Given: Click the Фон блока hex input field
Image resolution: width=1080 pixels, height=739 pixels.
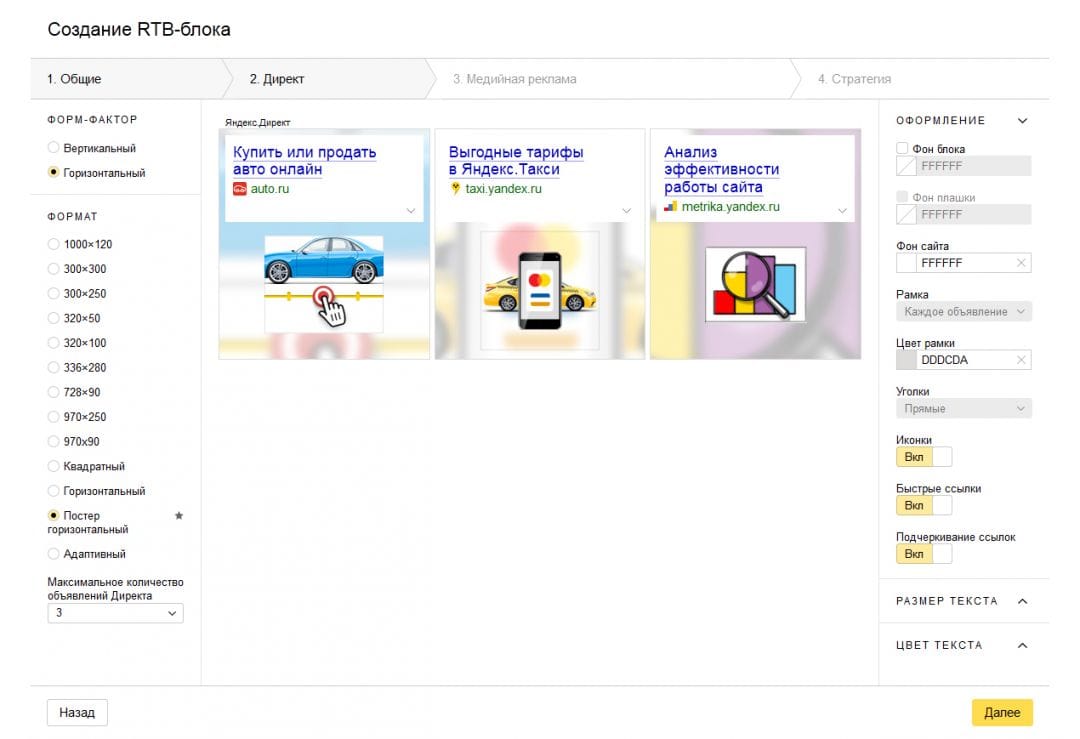Looking at the screenshot, I should click(973, 166).
